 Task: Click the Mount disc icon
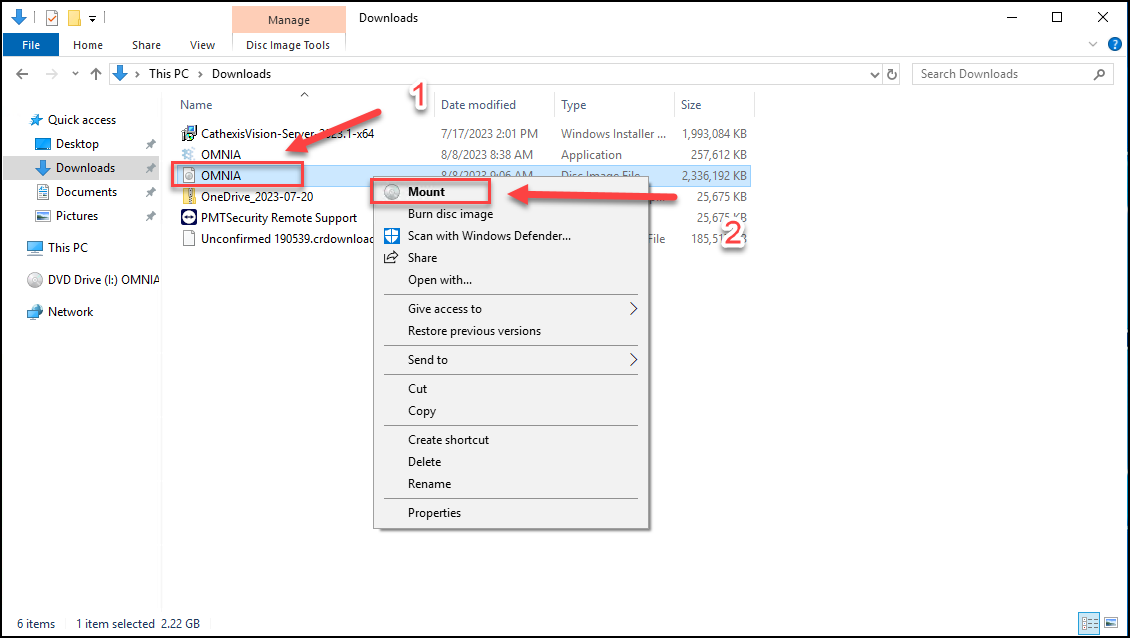coord(391,192)
